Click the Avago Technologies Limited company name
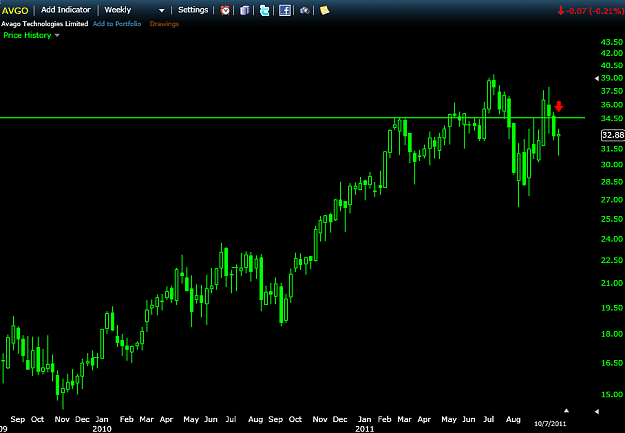 click(45, 24)
